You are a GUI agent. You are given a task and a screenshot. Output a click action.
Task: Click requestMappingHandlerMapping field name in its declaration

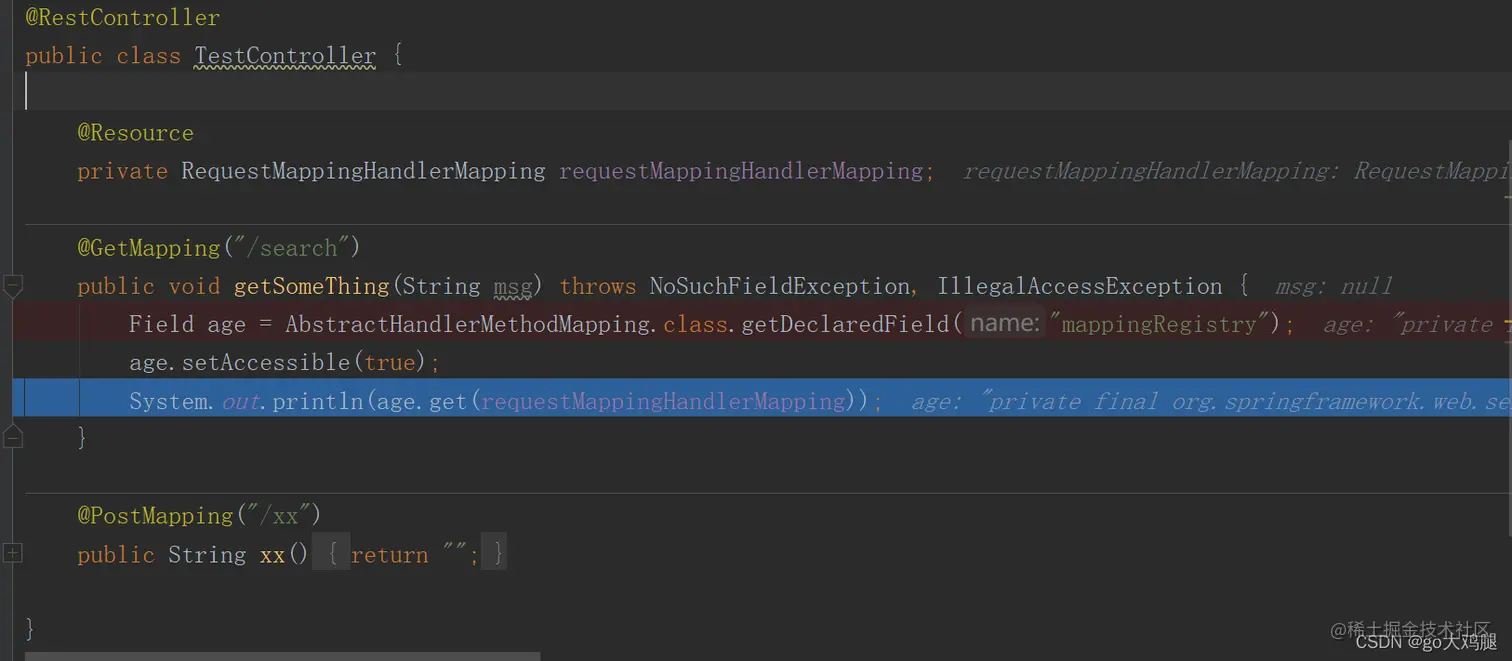click(741, 171)
